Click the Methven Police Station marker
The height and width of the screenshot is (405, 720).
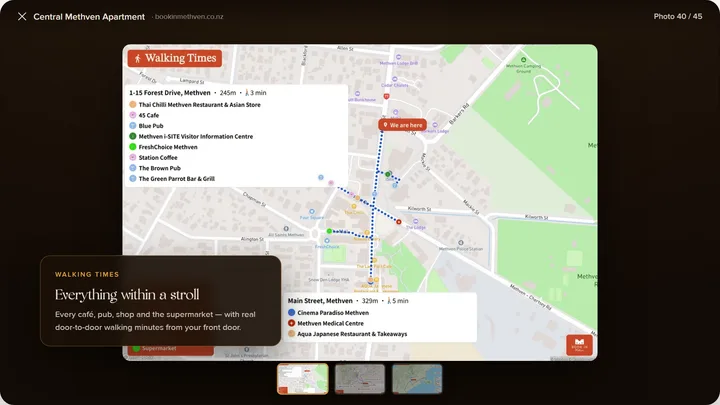tap(461, 242)
